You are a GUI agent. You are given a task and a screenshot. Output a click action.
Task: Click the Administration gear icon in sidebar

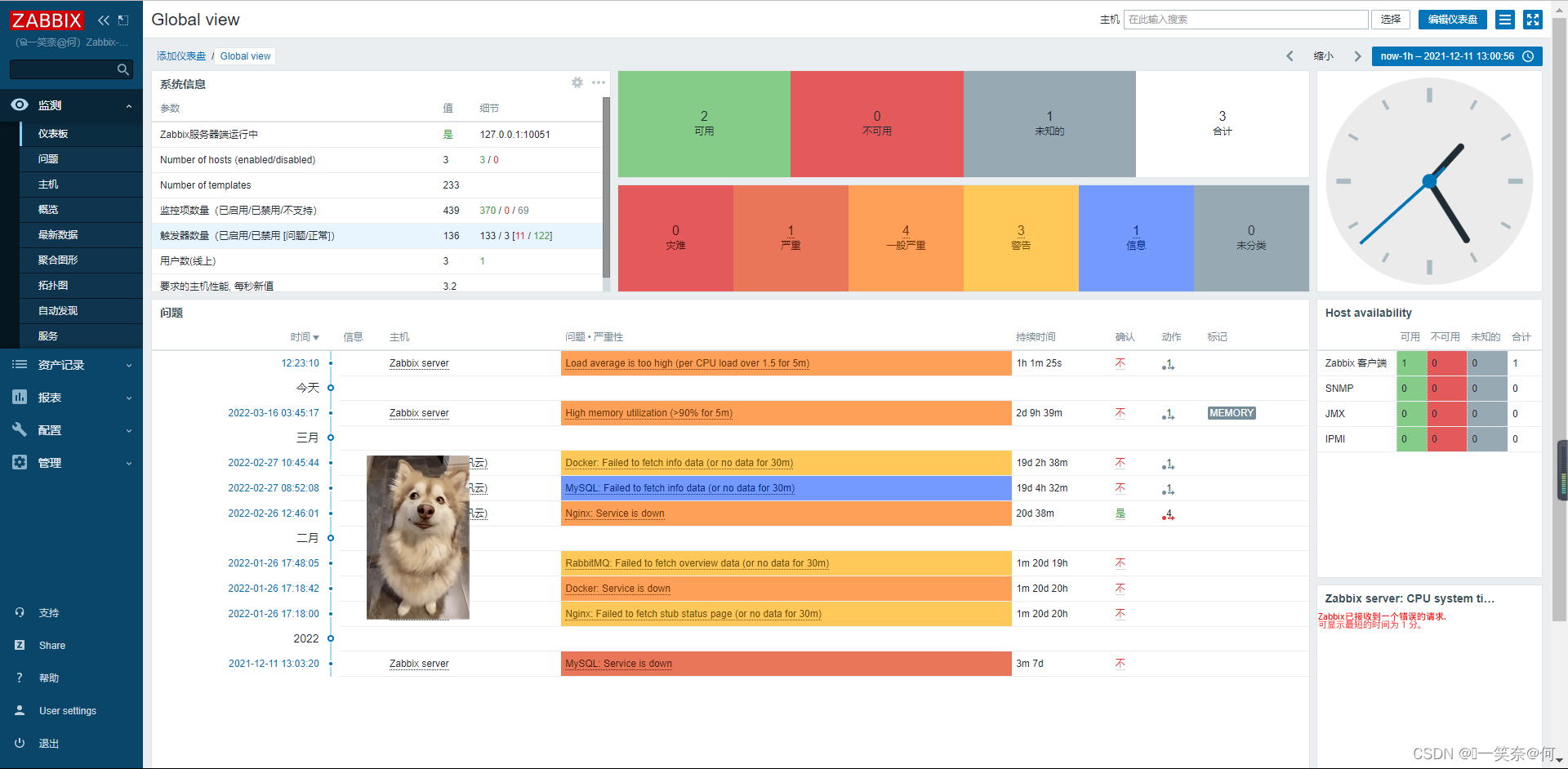pos(20,462)
